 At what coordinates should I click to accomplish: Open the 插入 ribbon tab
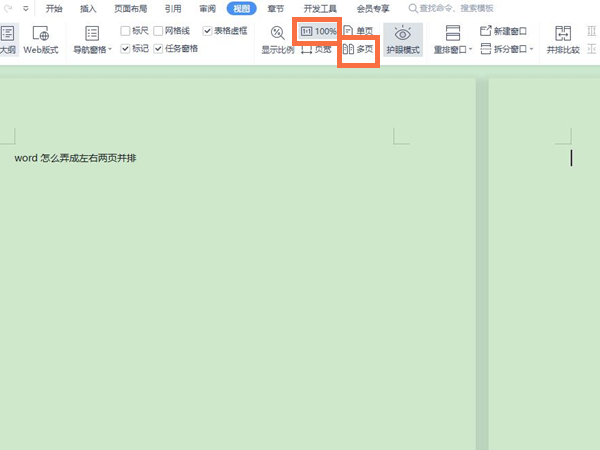coord(88,8)
